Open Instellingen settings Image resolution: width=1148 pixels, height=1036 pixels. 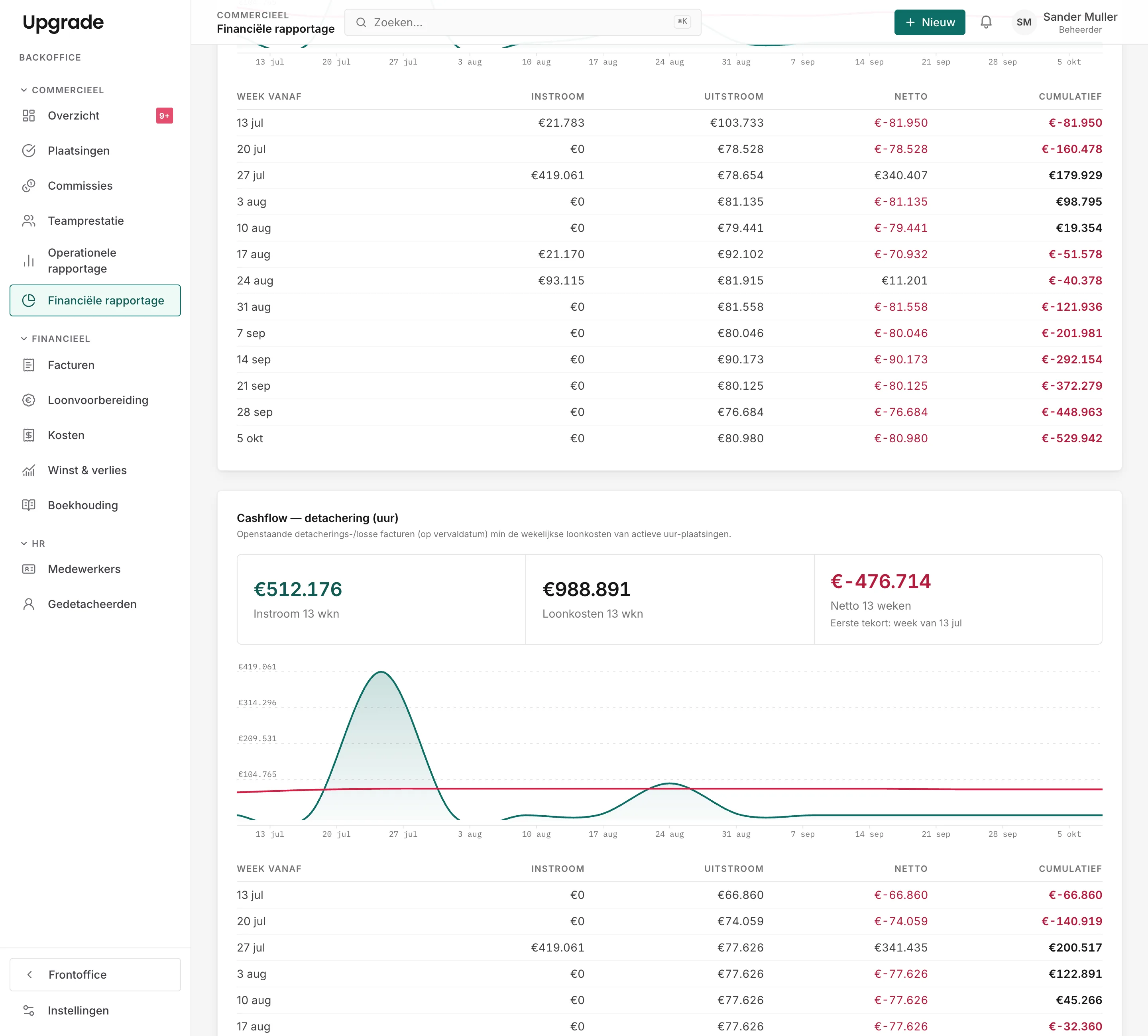click(x=95, y=1010)
